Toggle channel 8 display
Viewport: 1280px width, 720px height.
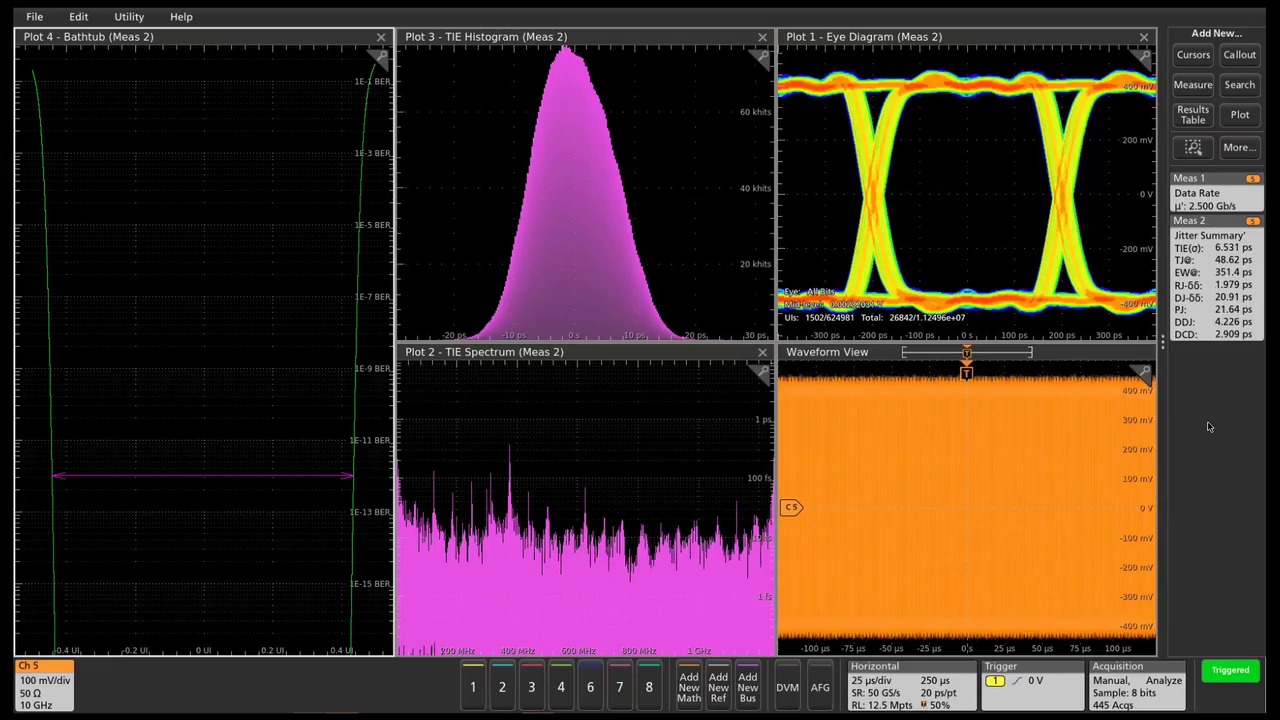point(648,687)
